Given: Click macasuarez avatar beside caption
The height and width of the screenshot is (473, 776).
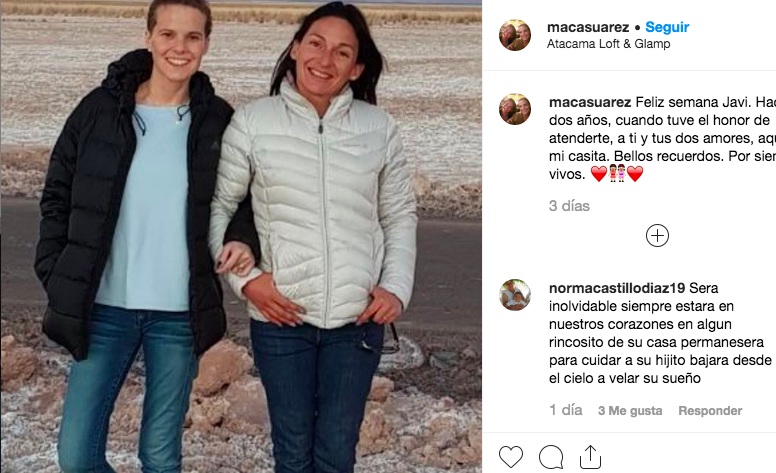Looking at the screenshot, I should (x=515, y=109).
